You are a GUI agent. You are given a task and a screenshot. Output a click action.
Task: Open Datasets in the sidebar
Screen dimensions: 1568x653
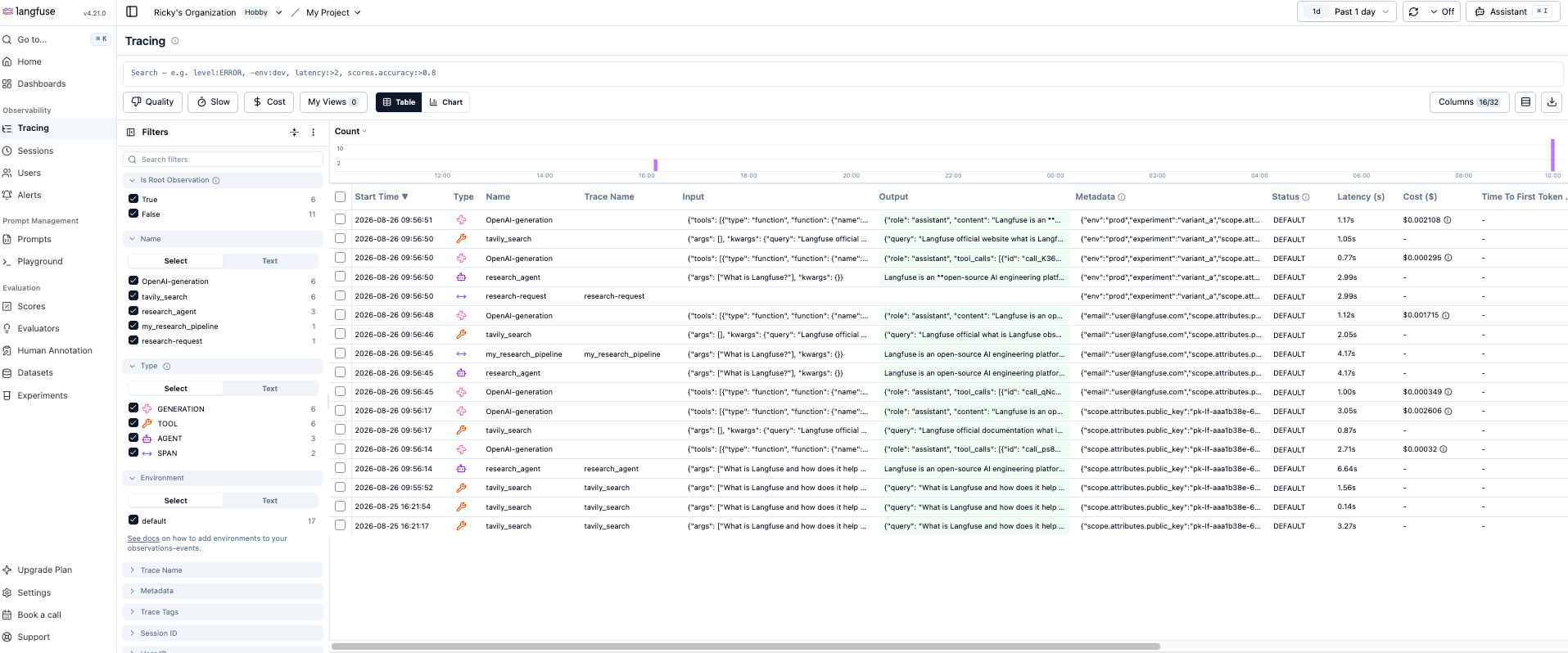[x=34, y=372]
